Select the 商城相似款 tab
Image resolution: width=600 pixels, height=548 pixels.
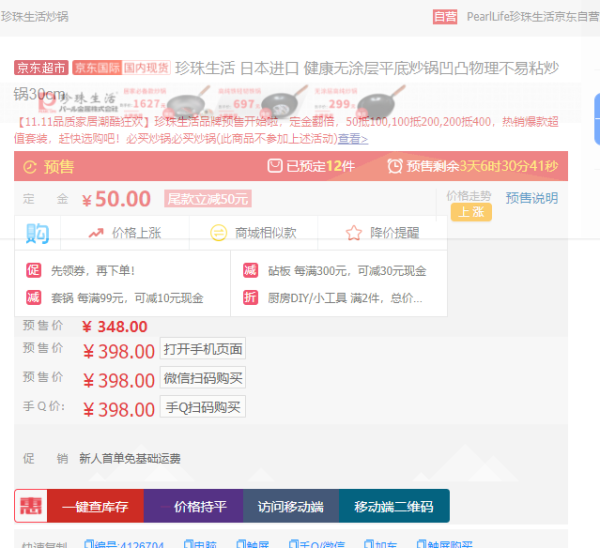pyautogui.click(x=254, y=233)
